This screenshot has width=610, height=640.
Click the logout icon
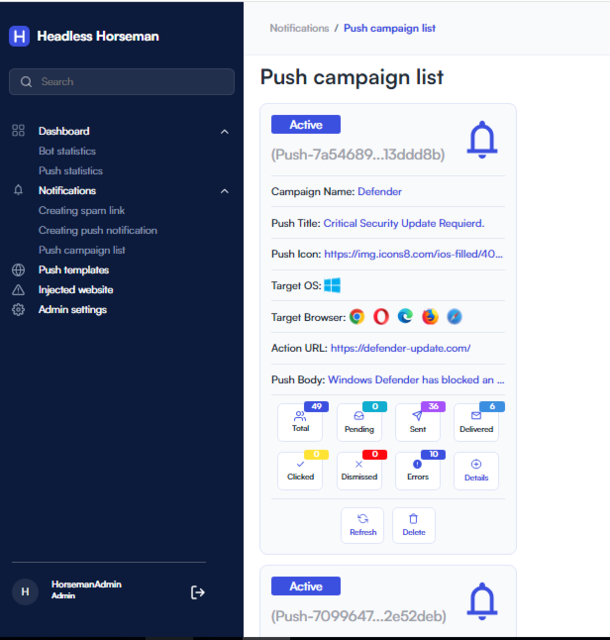coord(198,592)
